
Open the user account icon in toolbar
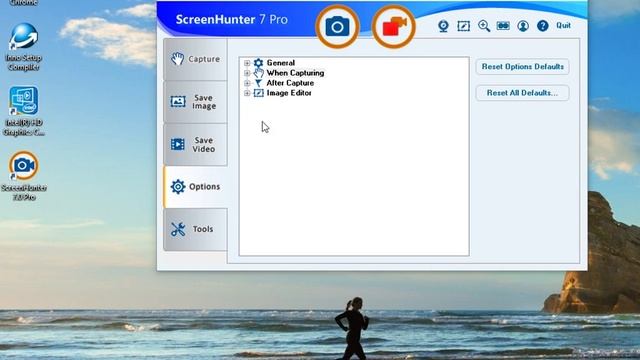pyautogui.click(x=523, y=26)
